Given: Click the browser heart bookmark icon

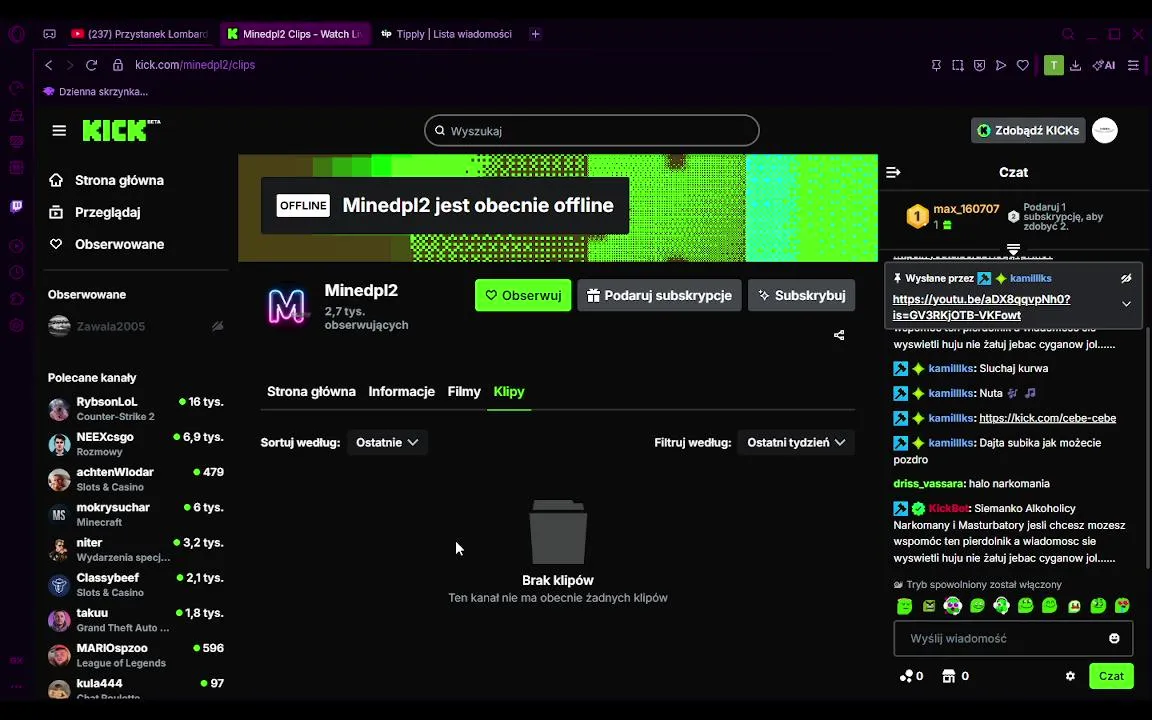Looking at the screenshot, I should pos(1023,65).
